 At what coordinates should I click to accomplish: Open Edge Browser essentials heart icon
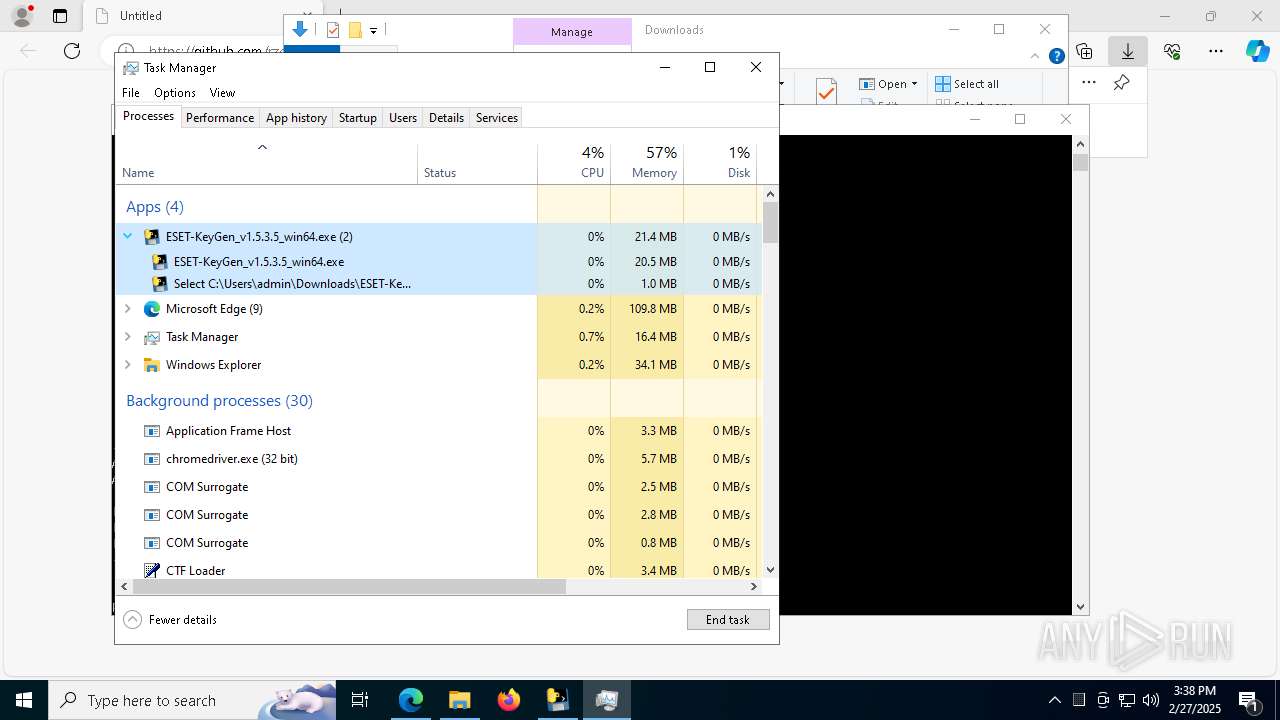pos(1172,51)
